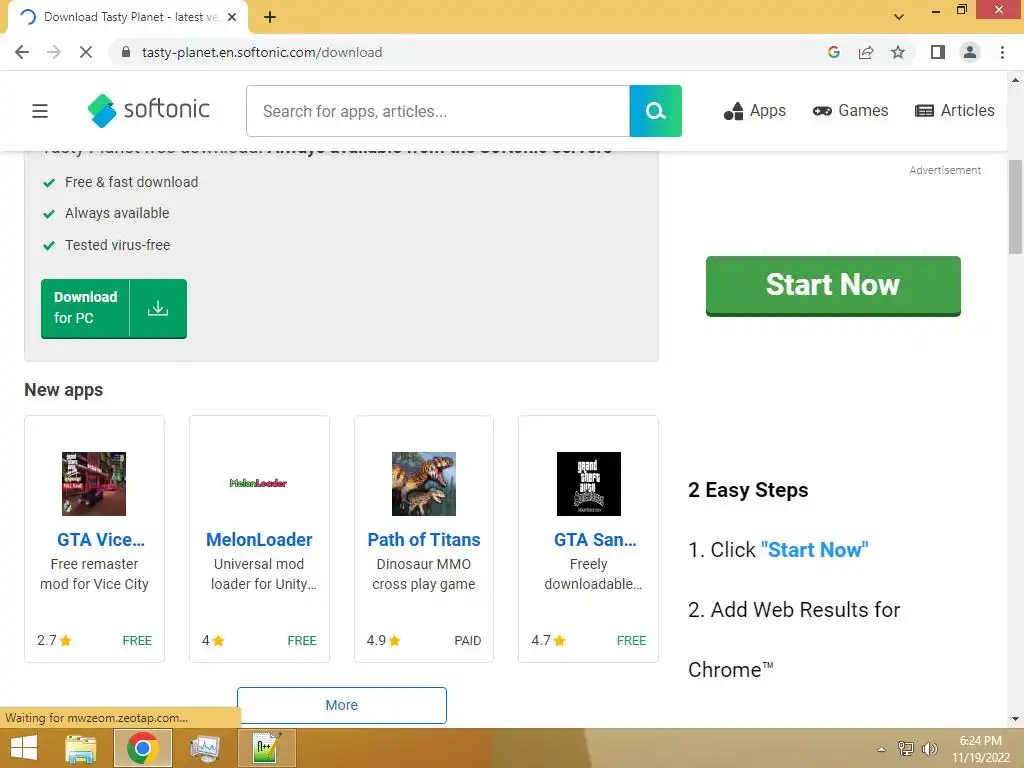The width and height of the screenshot is (1024, 768).
Task: Open the MelonLoader app link
Action: (x=259, y=539)
